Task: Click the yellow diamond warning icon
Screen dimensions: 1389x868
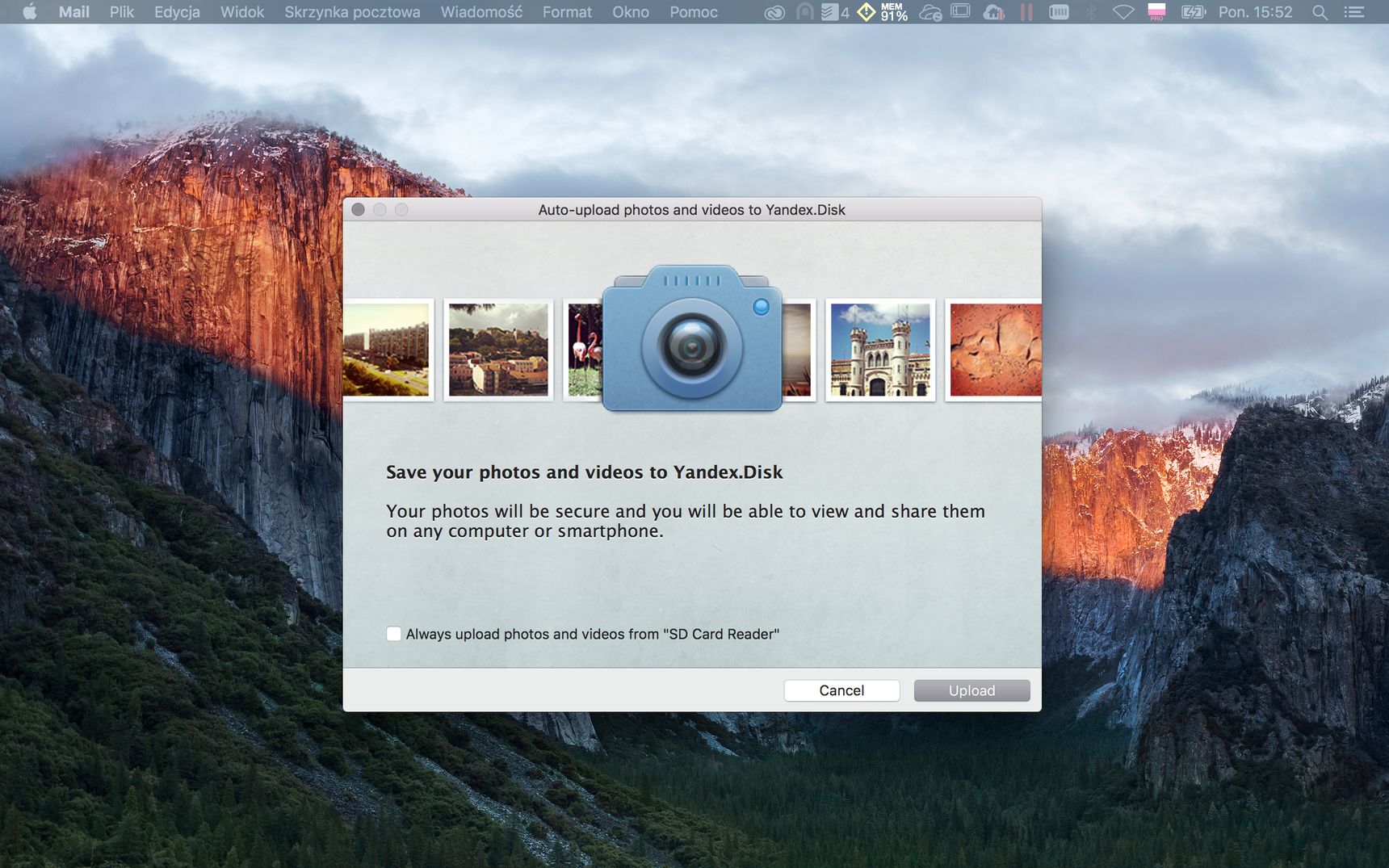Action: tap(866, 12)
